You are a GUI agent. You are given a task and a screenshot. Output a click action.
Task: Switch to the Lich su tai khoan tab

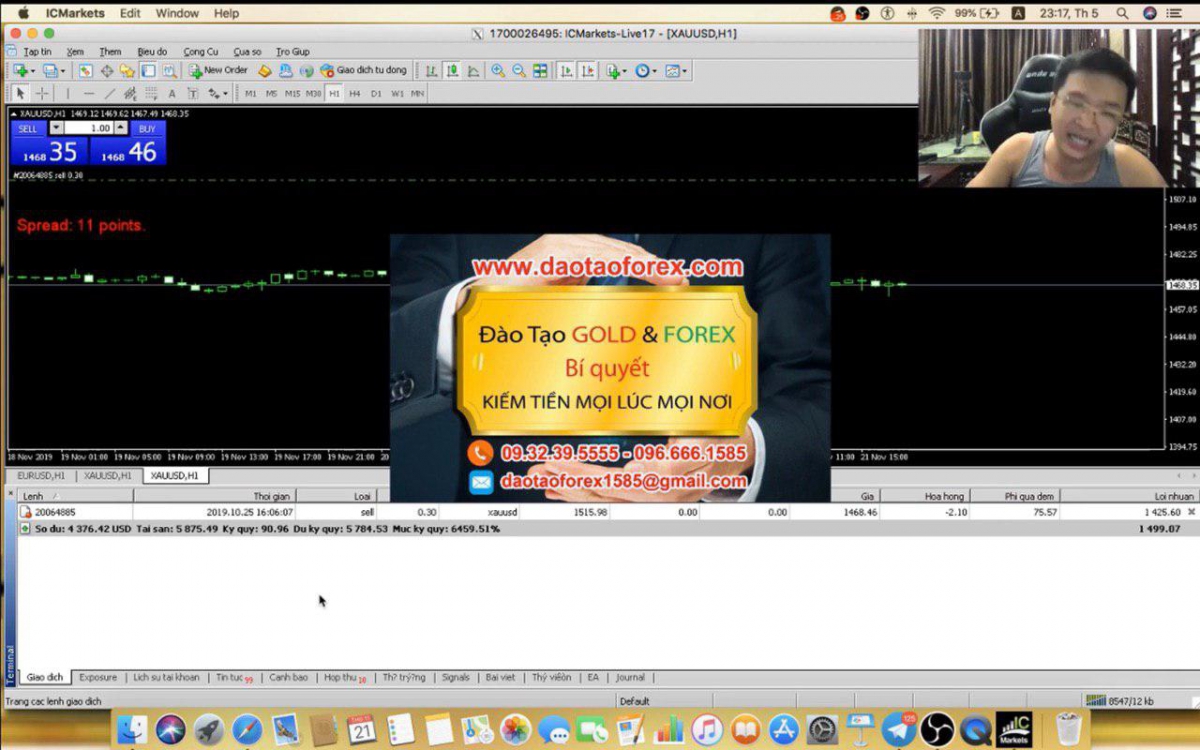[x=166, y=677]
